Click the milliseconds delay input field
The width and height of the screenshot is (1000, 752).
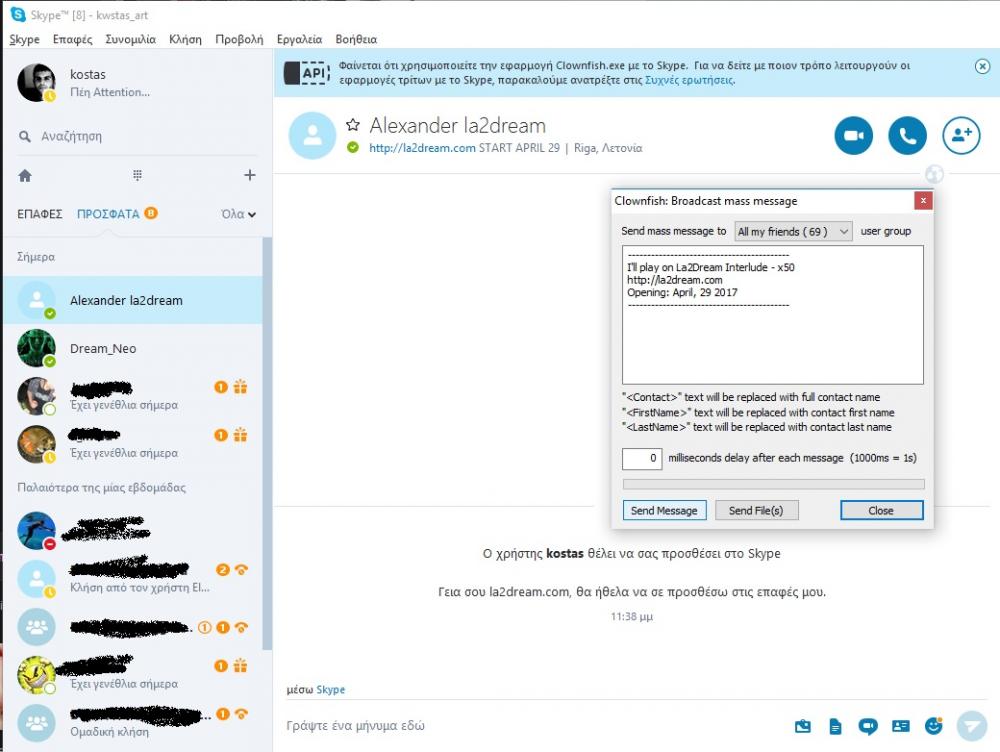[642, 458]
